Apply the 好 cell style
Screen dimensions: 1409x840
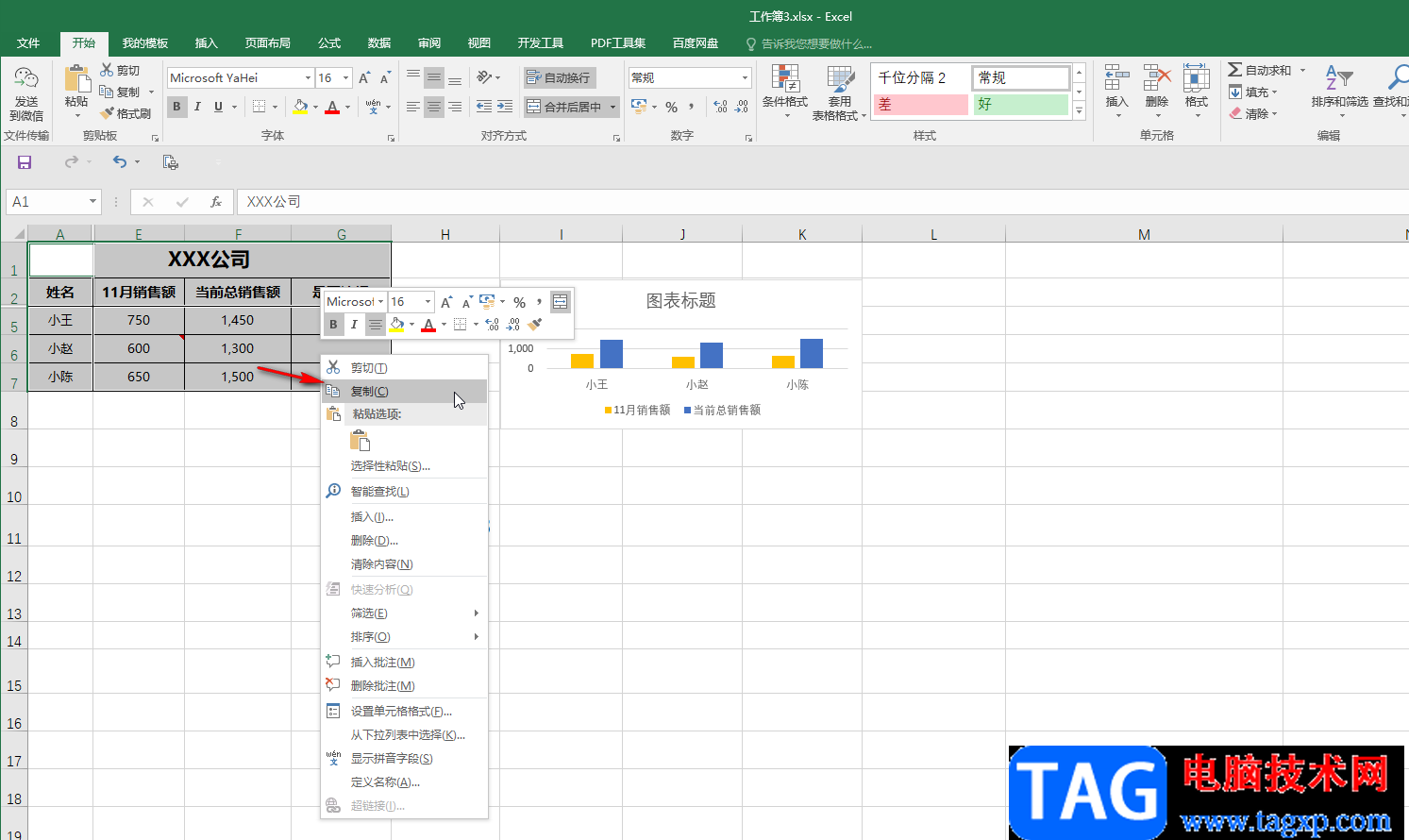(x=1021, y=104)
